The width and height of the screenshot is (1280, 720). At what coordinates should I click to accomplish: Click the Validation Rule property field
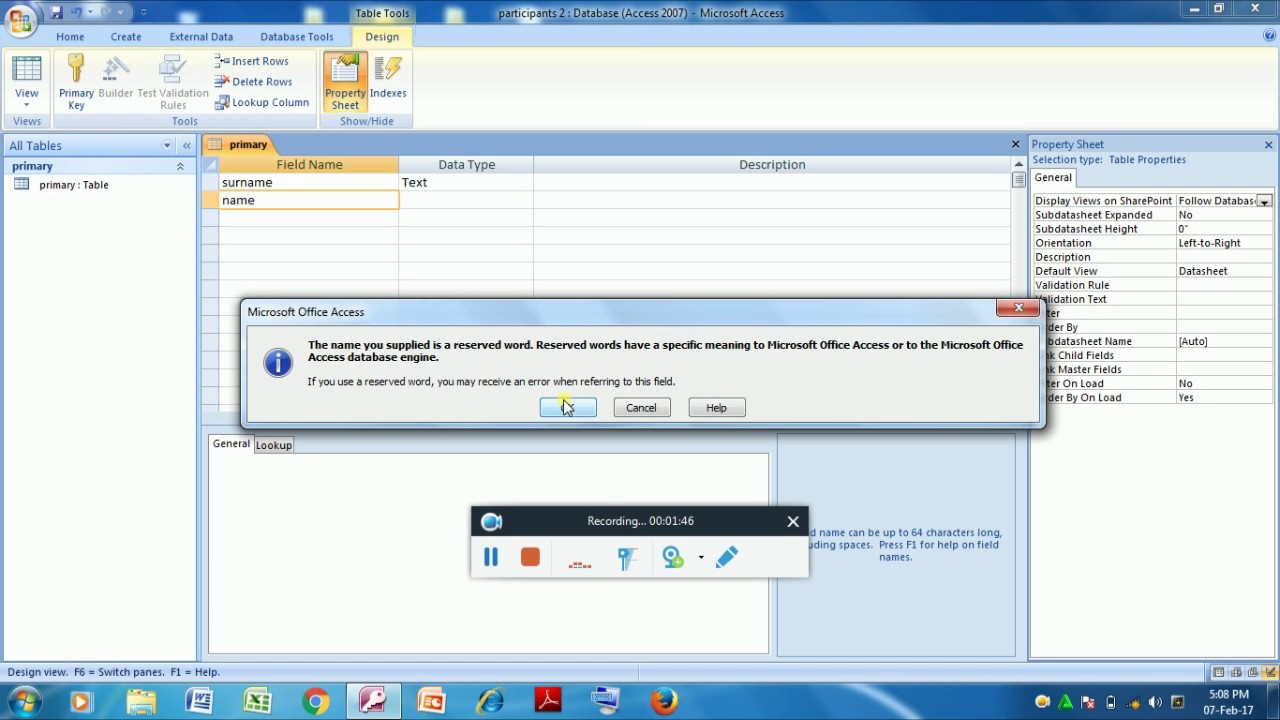tap(1224, 285)
